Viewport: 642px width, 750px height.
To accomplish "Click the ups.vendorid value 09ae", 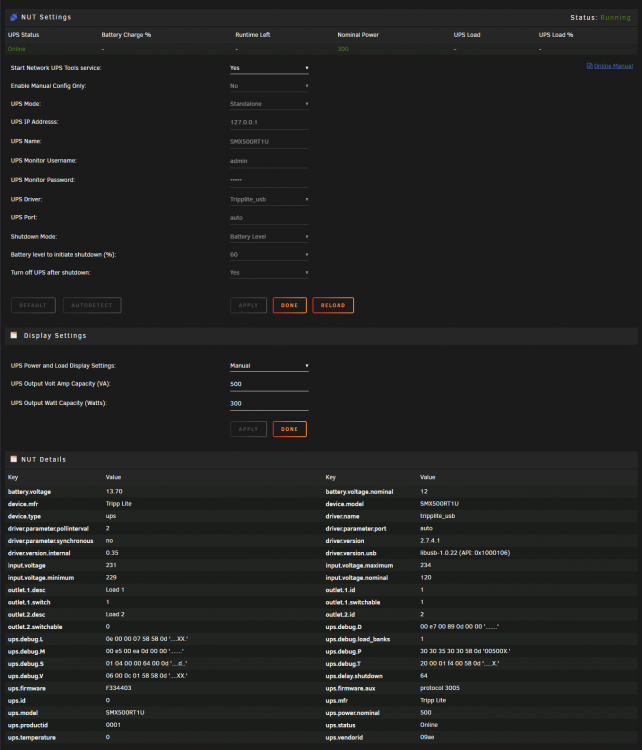I will pos(427,738).
